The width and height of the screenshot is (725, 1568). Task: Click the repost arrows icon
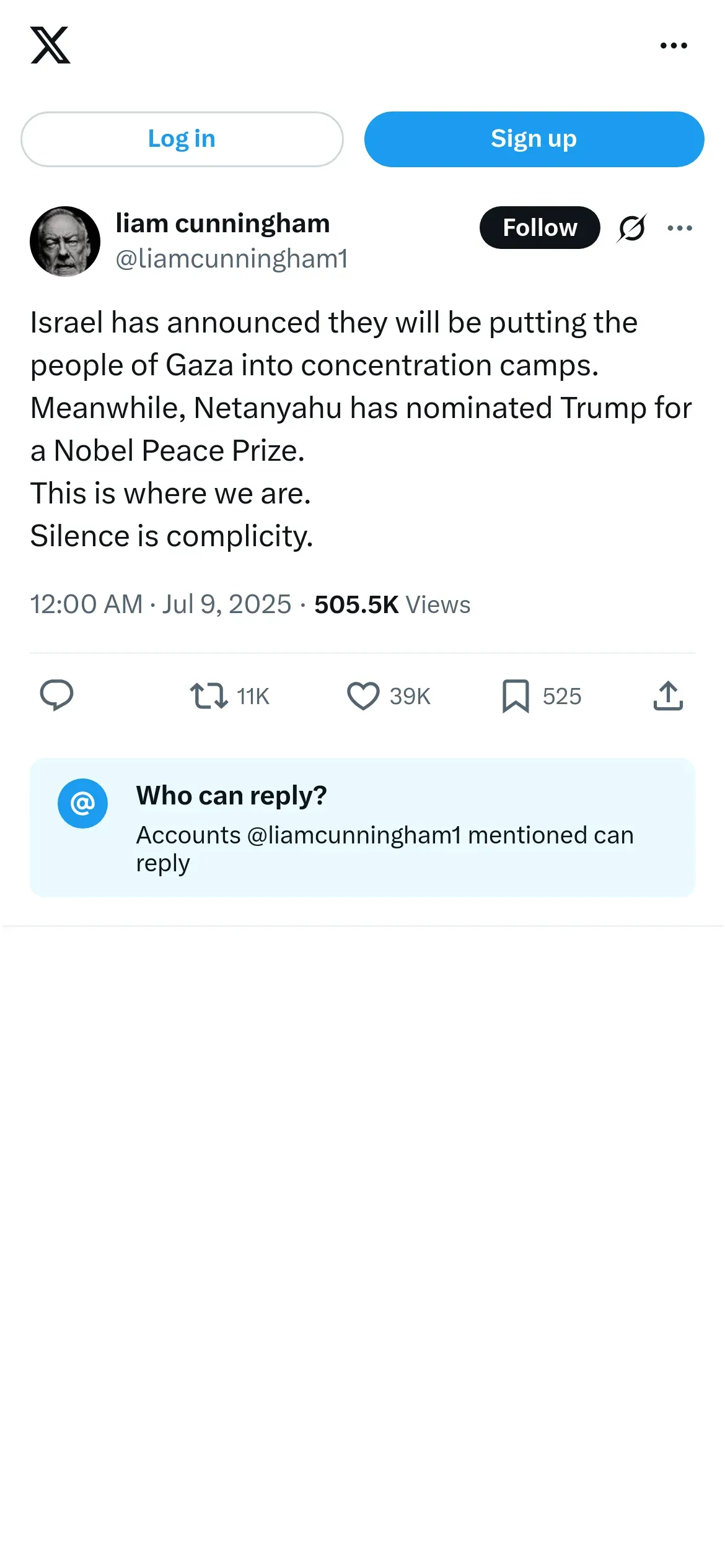pyautogui.click(x=209, y=695)
